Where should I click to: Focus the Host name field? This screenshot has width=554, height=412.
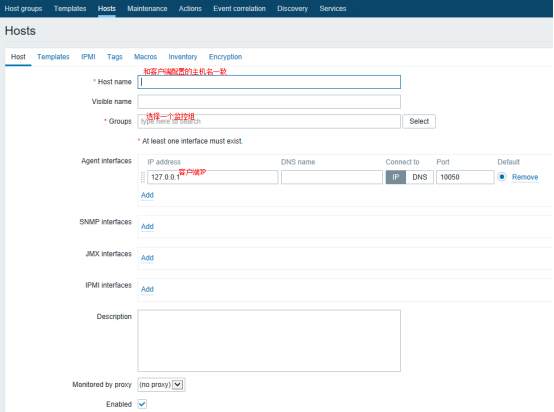click(269, 82)
